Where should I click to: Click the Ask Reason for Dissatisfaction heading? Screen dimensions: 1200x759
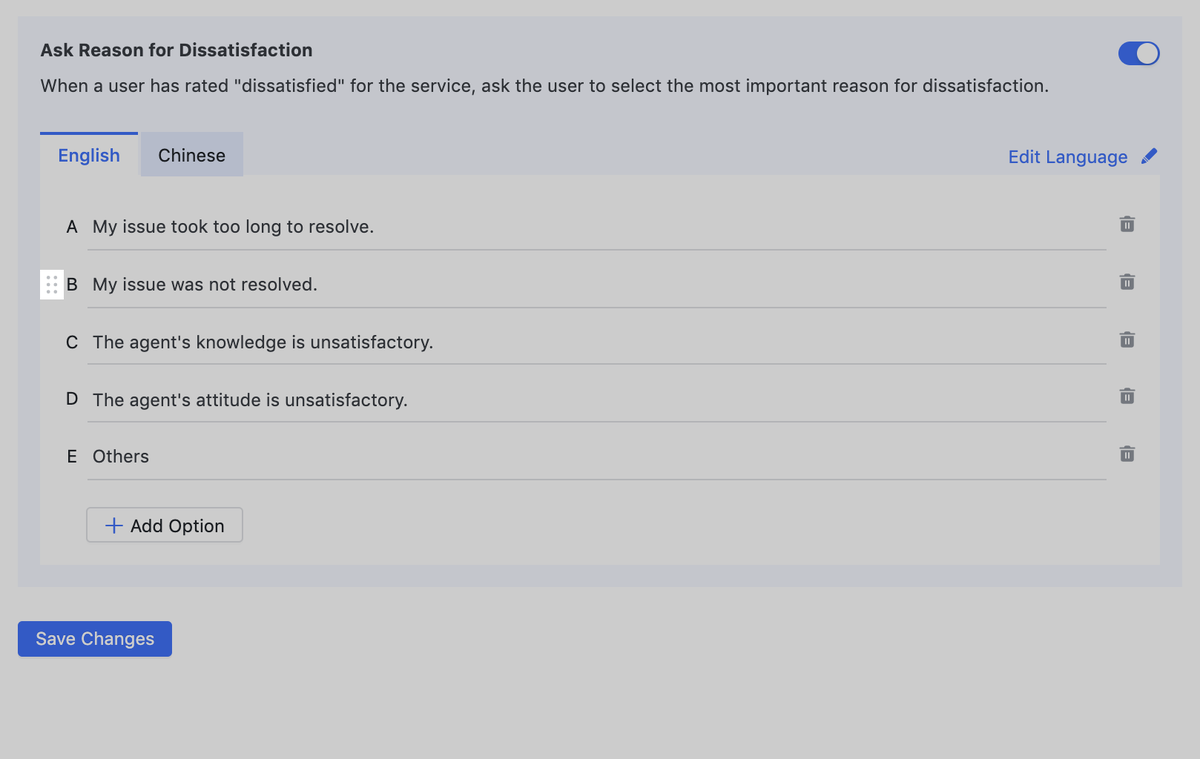[176, 50]
